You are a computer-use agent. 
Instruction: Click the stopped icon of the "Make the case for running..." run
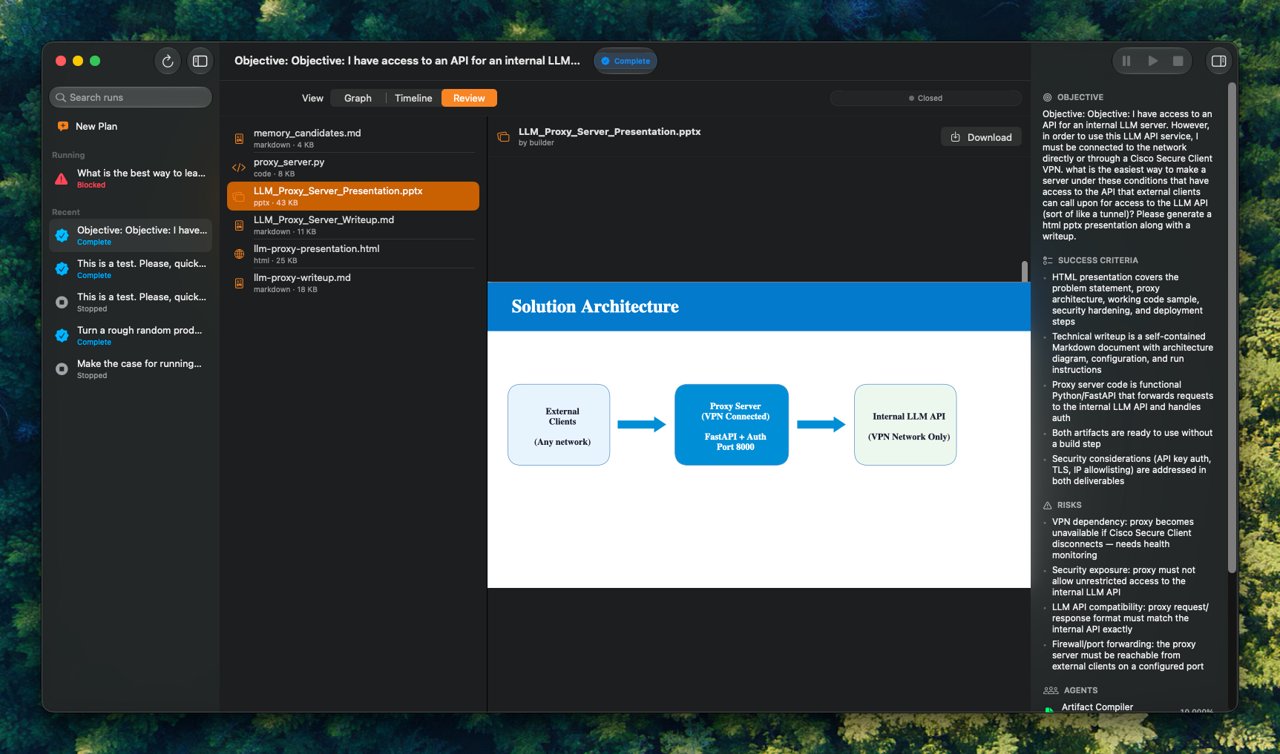coord(62,369)
